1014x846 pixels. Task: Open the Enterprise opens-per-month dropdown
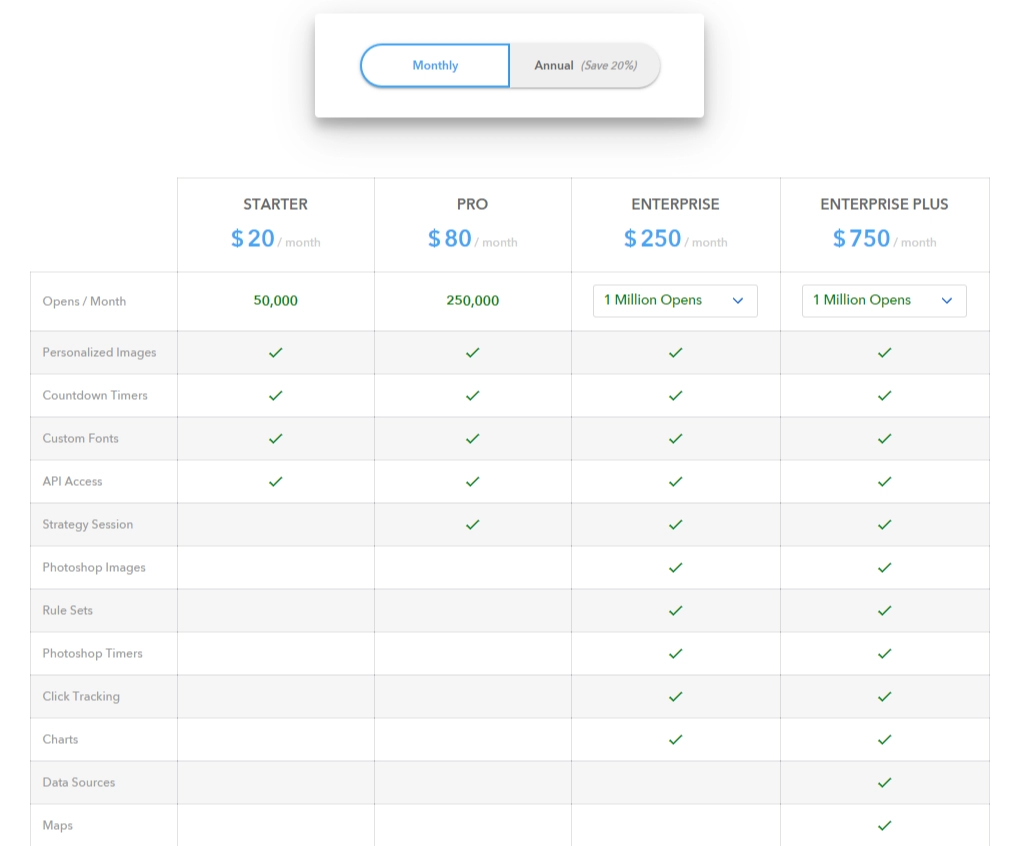675,300
